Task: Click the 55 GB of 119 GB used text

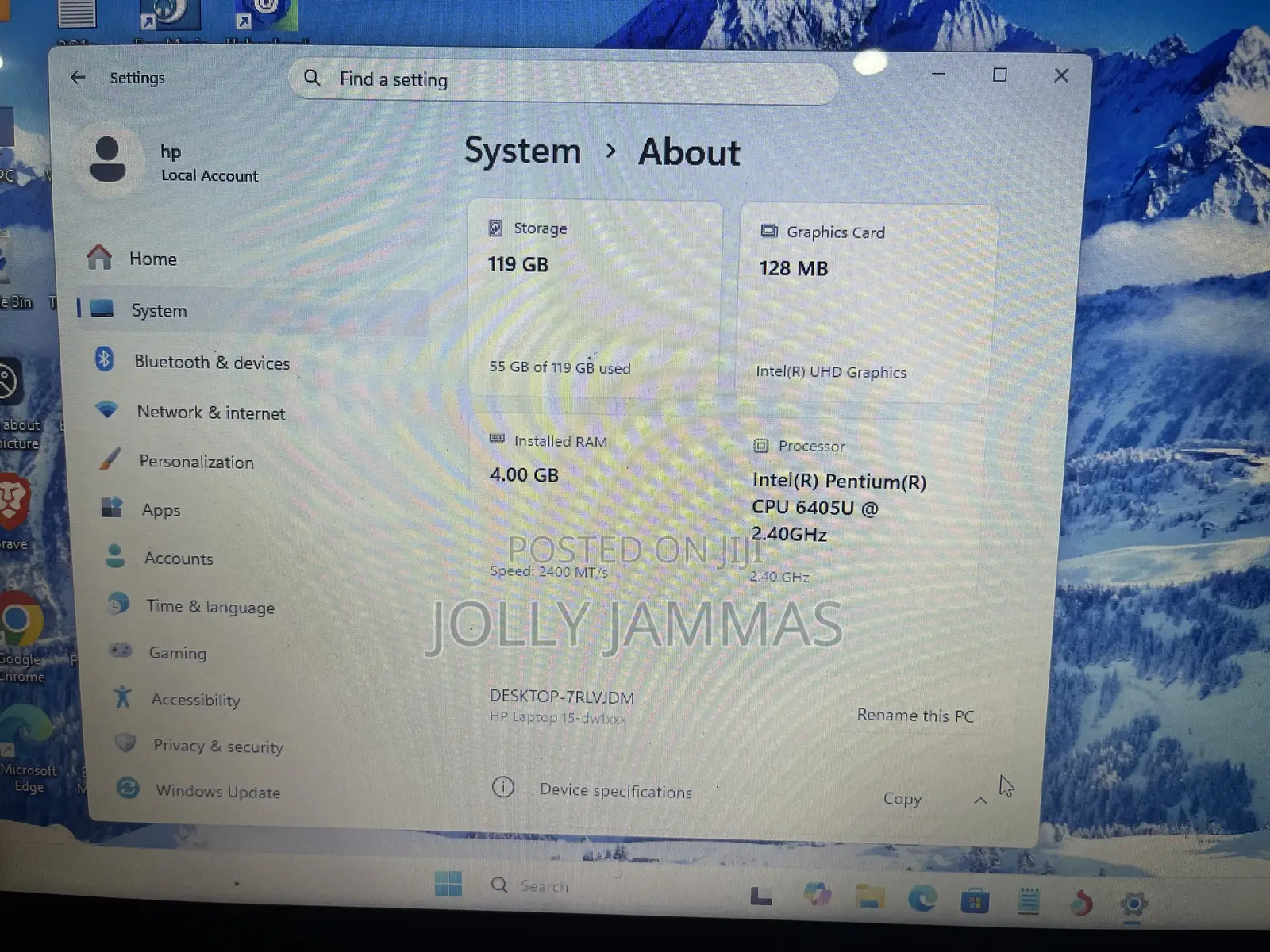Action: pos(560,367)
